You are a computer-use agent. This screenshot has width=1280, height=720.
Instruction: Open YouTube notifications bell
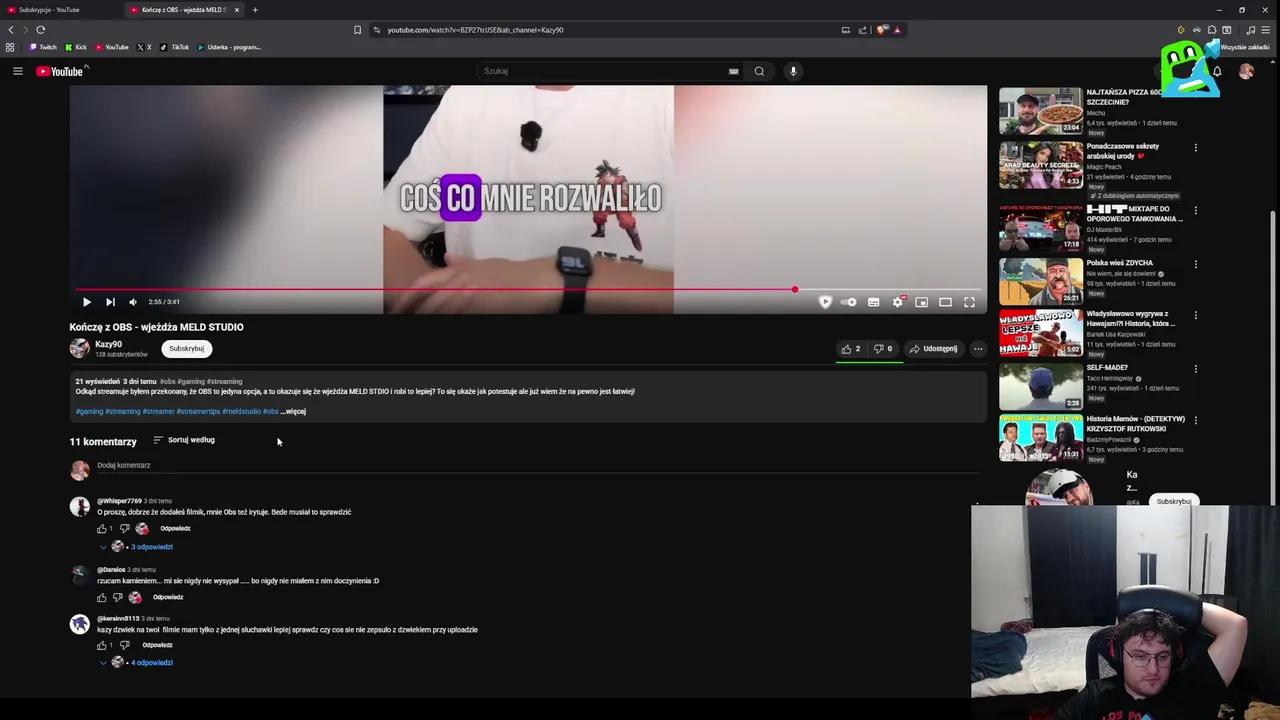pos(1217,71)
